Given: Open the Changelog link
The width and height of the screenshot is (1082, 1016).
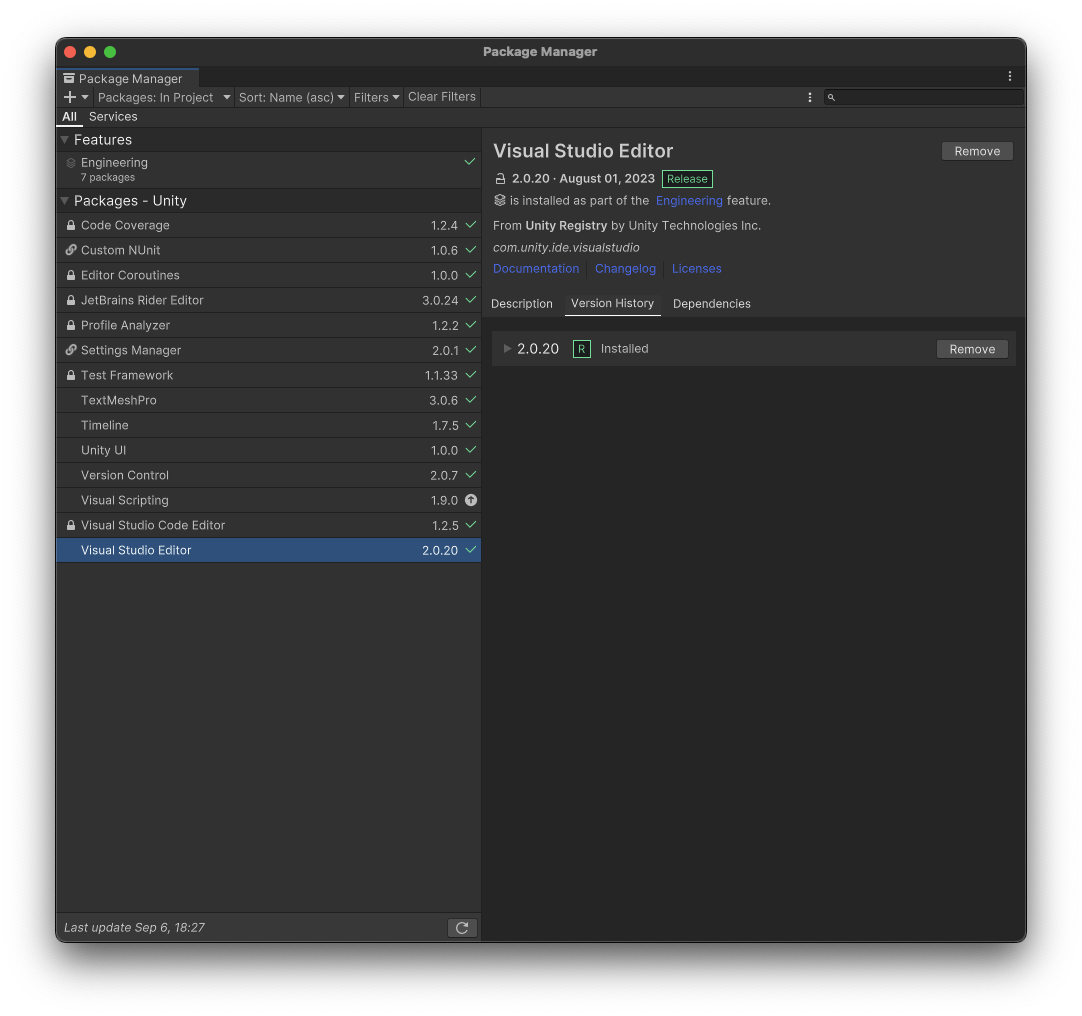Looking at the screenshot, I should 625,268.
